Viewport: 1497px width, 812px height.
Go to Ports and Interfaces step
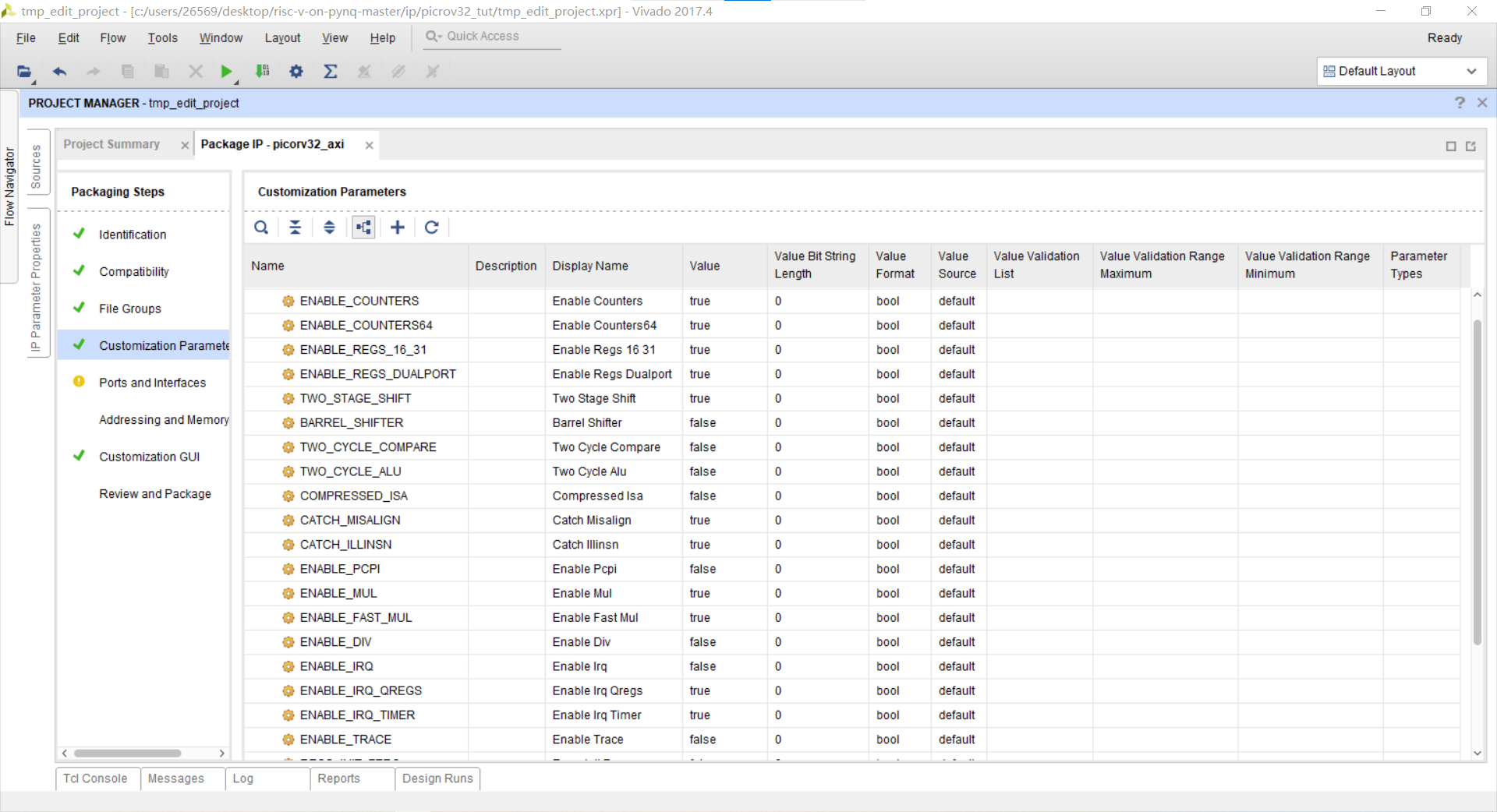pyautogui.click(x=153, y=383)
